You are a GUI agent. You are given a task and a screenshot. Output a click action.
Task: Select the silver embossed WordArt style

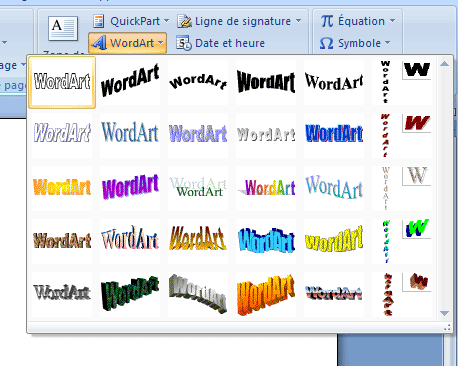(x=266, y=135)
